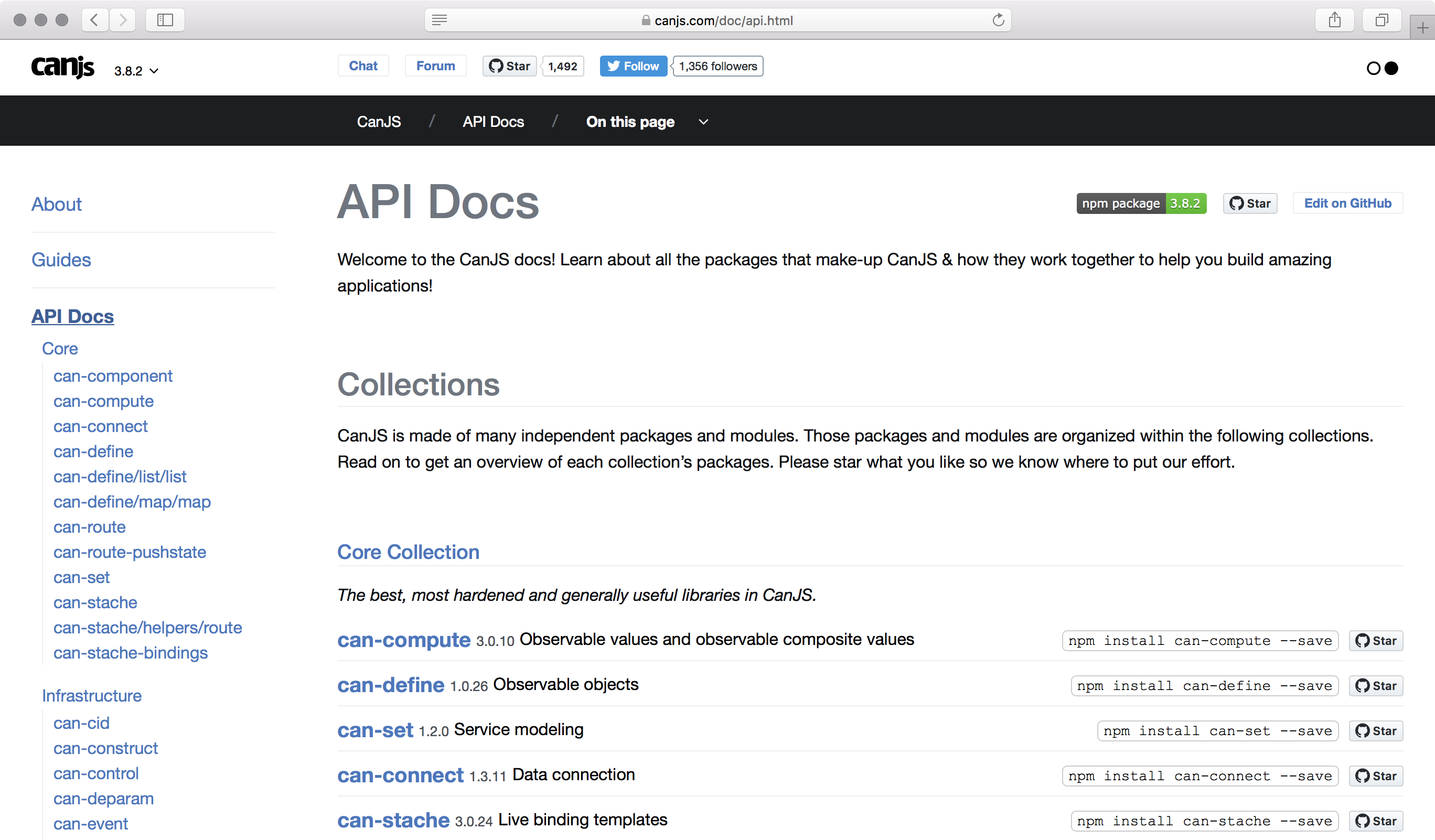Open can-set package heading link

(375, 730)
